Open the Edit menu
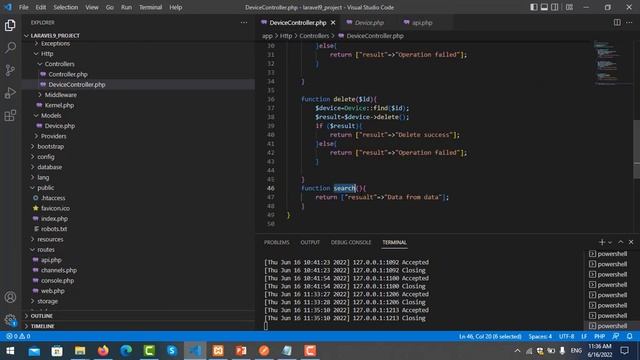The width and height of the screenshot is (640, 360). pos(40,7)
